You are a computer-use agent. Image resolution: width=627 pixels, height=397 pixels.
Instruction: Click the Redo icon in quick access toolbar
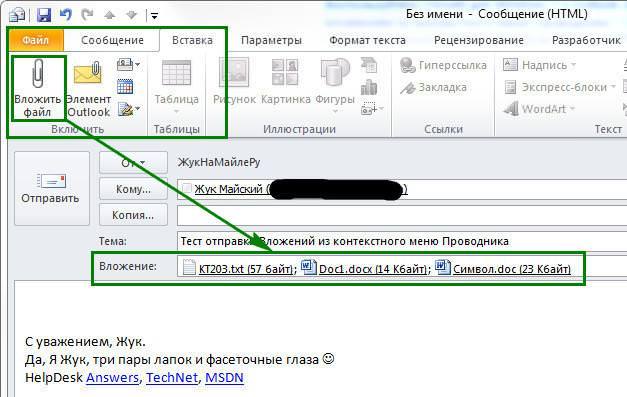click(87, 15)
